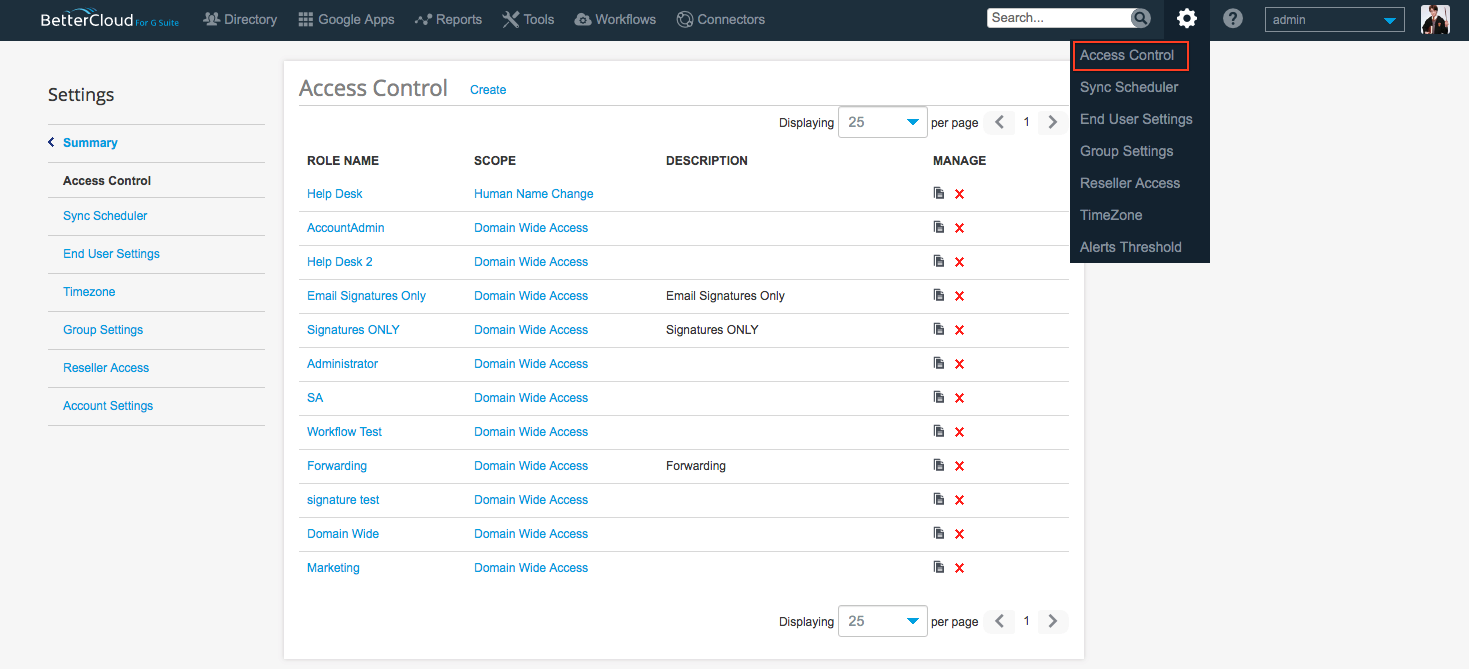
Task: Click the admin profile avatar
Action: [1434, 19]
